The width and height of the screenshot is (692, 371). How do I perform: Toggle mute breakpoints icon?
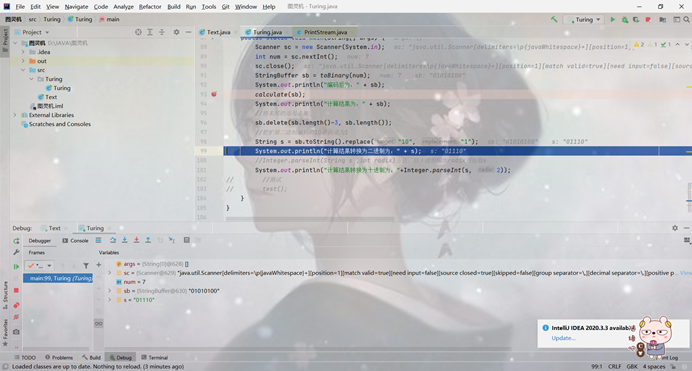[16, 317]
